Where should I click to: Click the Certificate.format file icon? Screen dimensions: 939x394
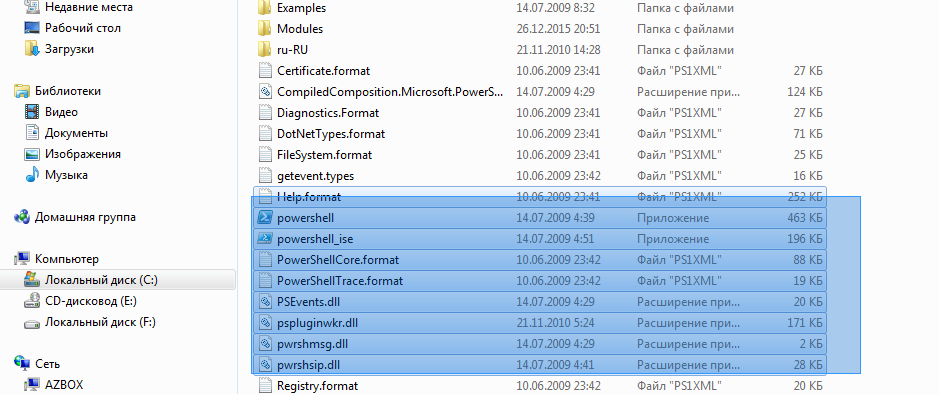click(x=265, y=71)
